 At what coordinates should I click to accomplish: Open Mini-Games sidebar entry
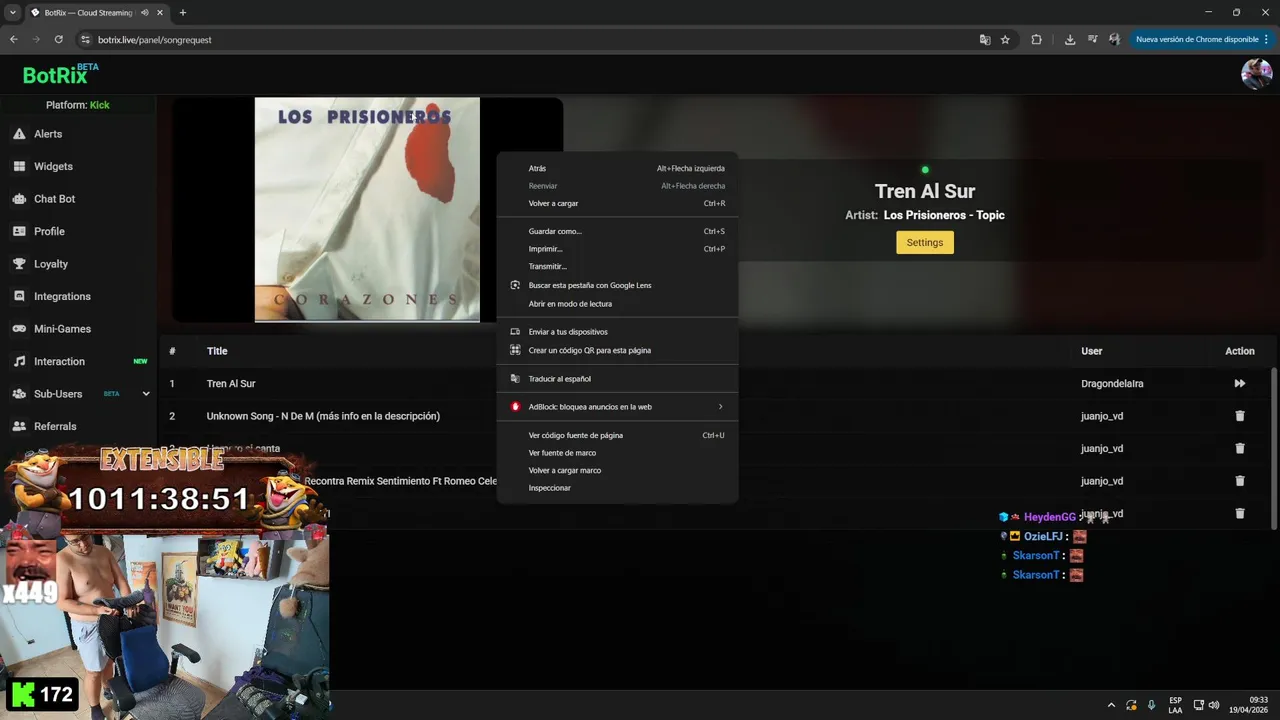pos(62,329)
